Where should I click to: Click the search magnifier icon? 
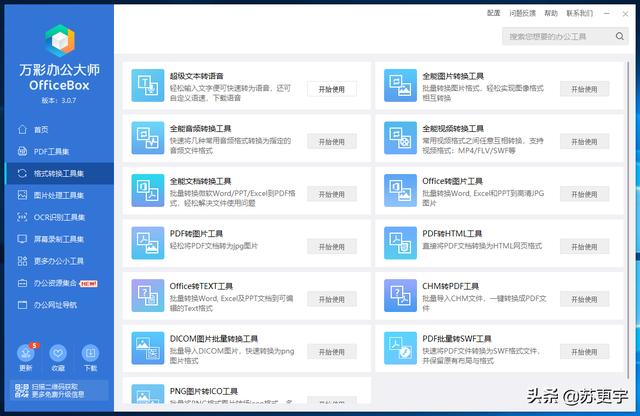(x=620, y=36)
